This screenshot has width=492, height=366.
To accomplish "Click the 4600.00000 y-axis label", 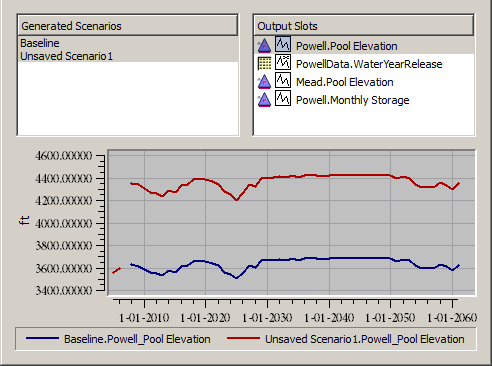I will coord(63,156).
